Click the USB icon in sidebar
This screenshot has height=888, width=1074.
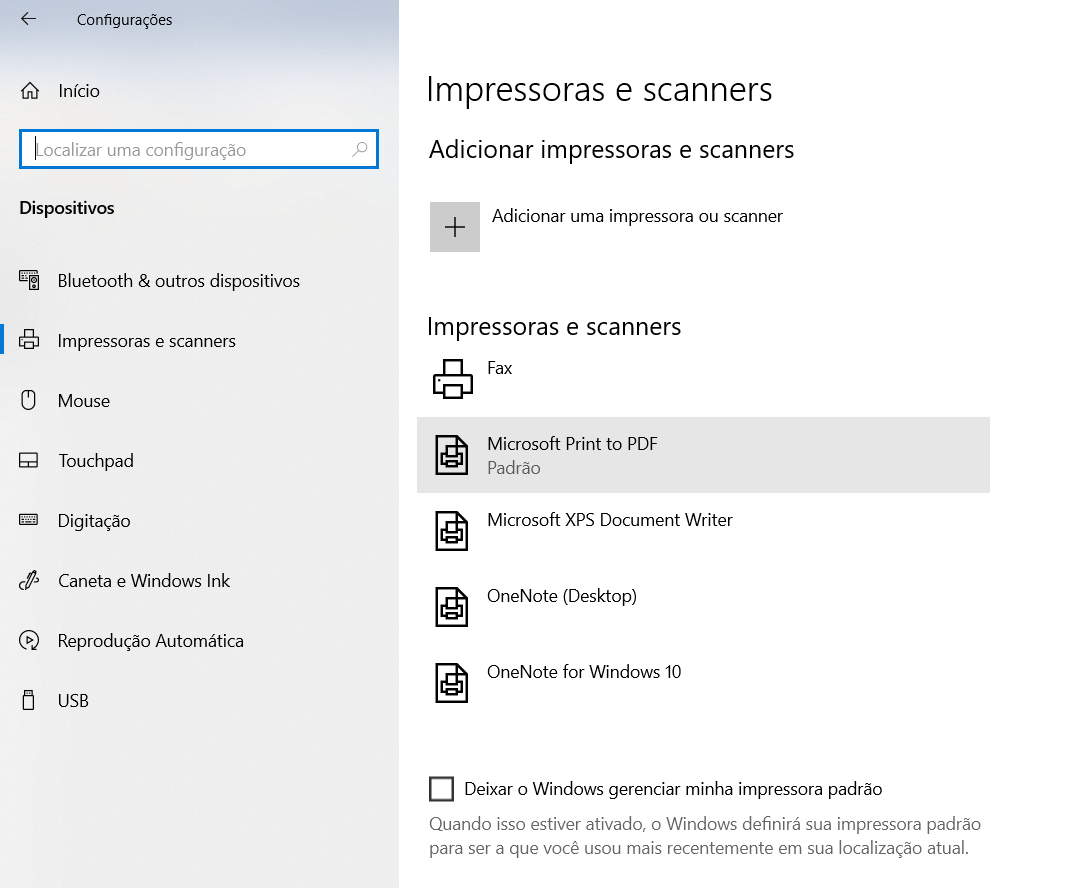click(29, 700)
